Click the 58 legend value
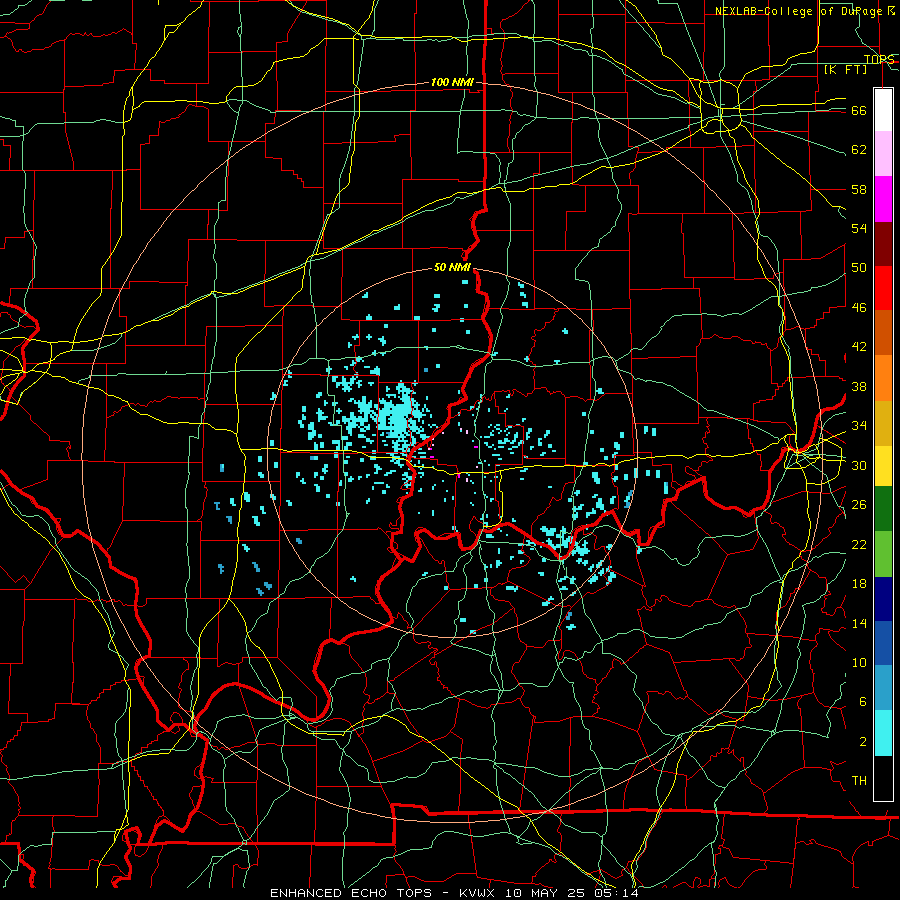 coord(859,189)
